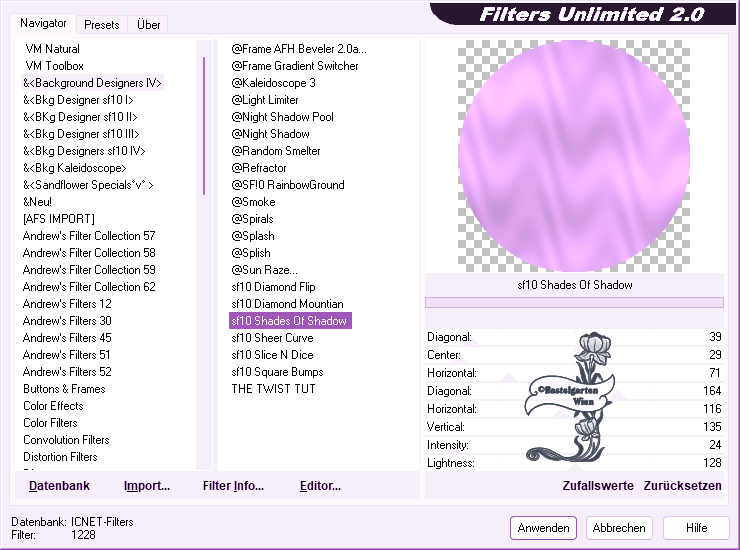Image resolution: width=740 pixels, height=550 pixels.
Task: Select &<Bkg Designers sf10 IV> category
Action: coord(84,151)
